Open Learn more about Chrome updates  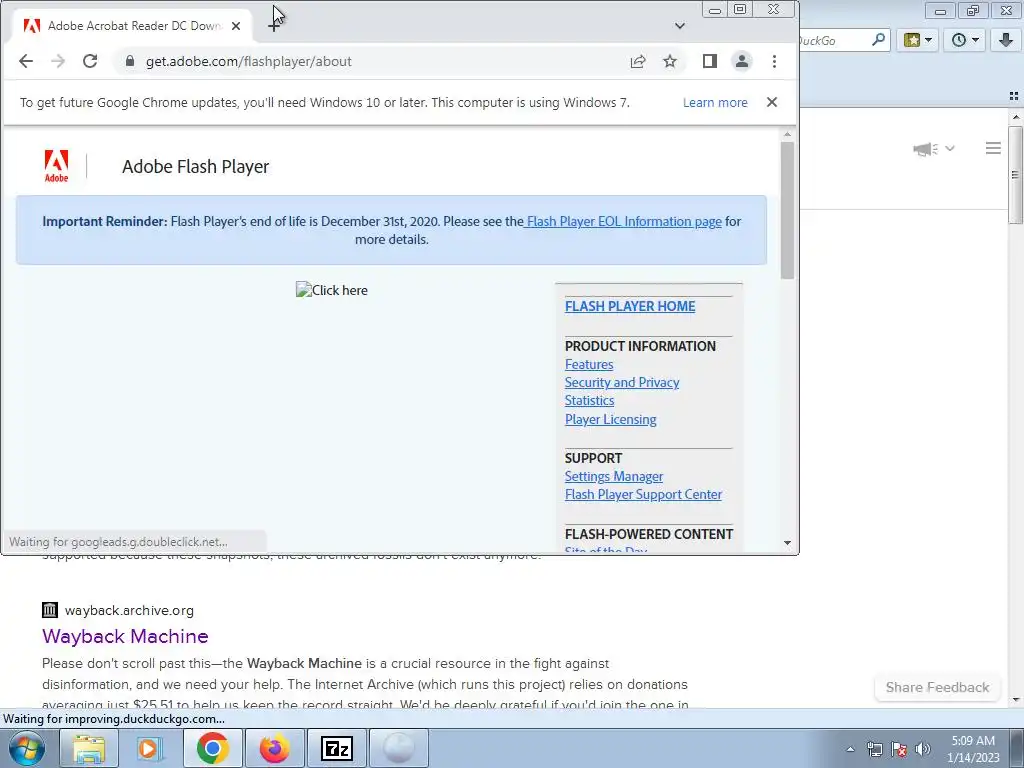point(715,103)
